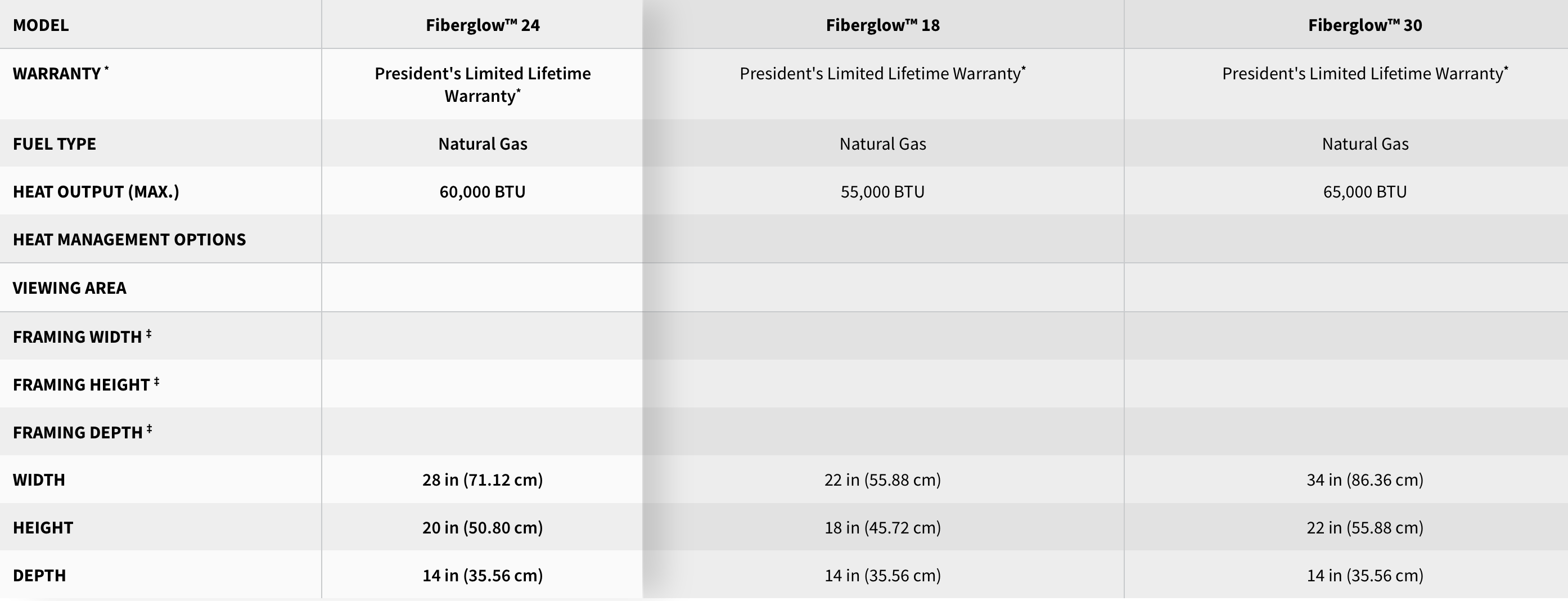Select 18 in (45.72 cm) height value
Viewport: 1568px width, 601px height.
pos(882,527)
